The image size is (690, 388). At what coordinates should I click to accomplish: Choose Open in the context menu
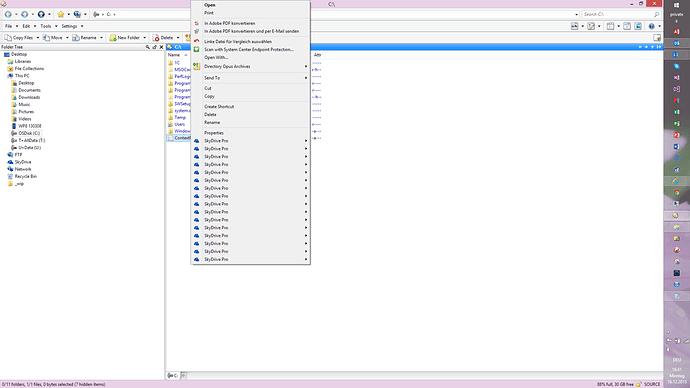(250, 5)
